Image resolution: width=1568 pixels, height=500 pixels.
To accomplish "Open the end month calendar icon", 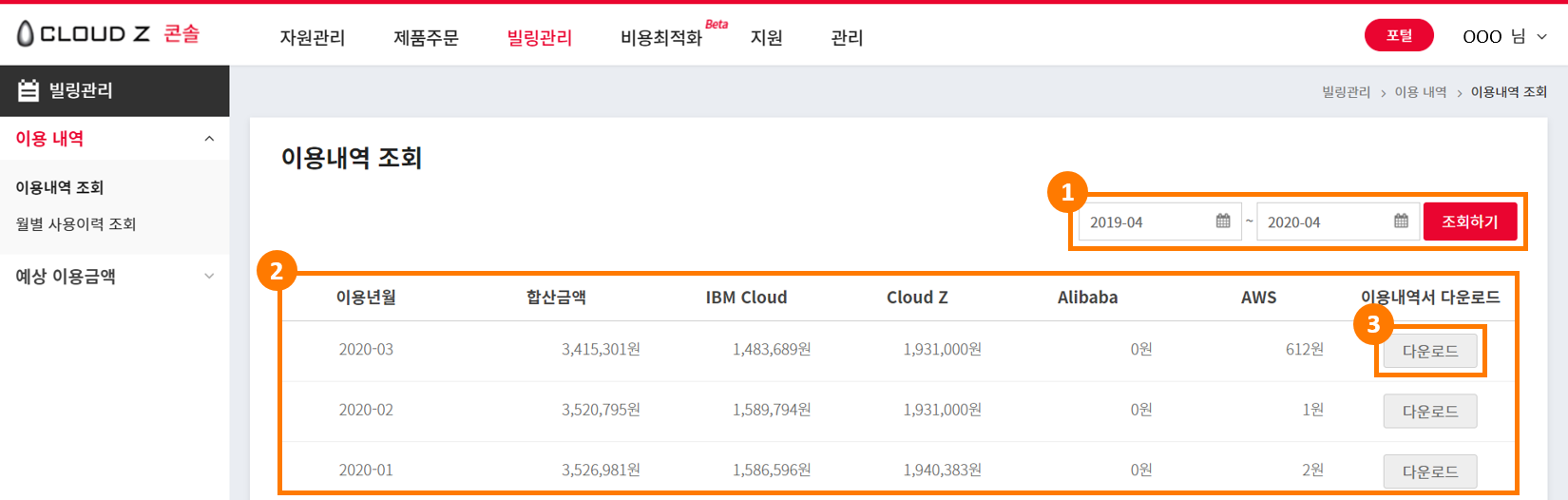I will 1401,221.
